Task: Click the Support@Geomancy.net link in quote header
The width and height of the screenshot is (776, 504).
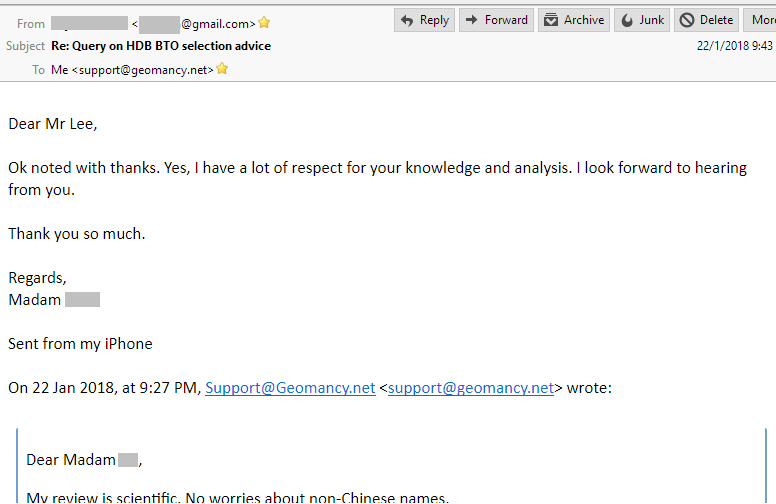Action: (x=290, y=388)
